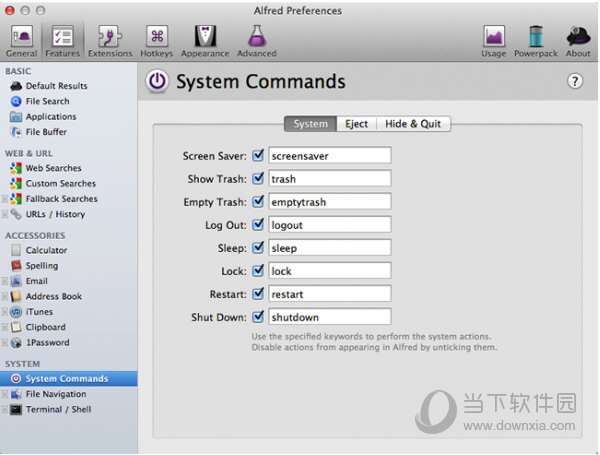600x455 pixels.
Task: Open the Hotkeys command-key icon
Action: click(157, 37)
